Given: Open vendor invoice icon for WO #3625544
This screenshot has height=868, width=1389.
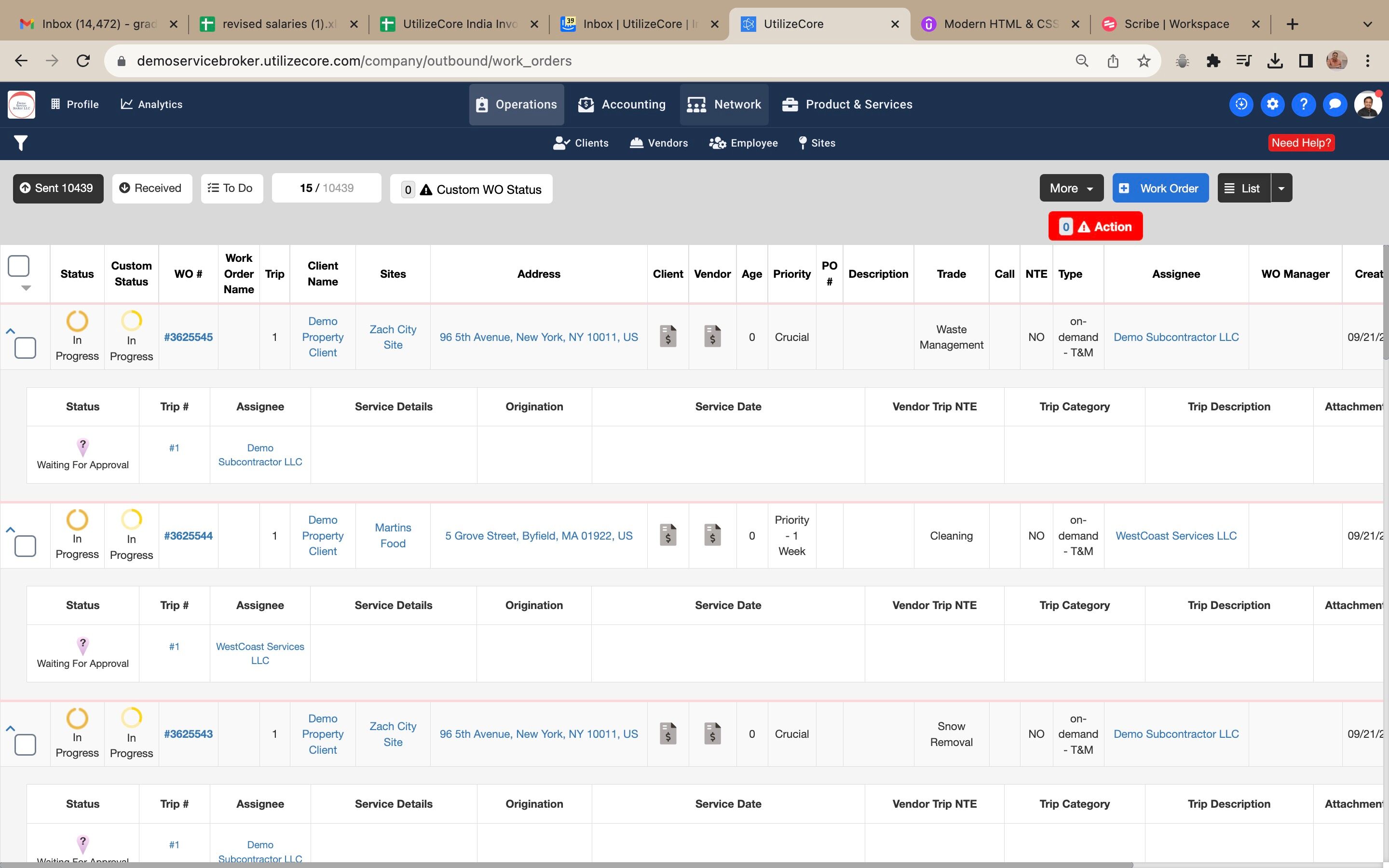Looking at the screenshot, I should (712, 535).
